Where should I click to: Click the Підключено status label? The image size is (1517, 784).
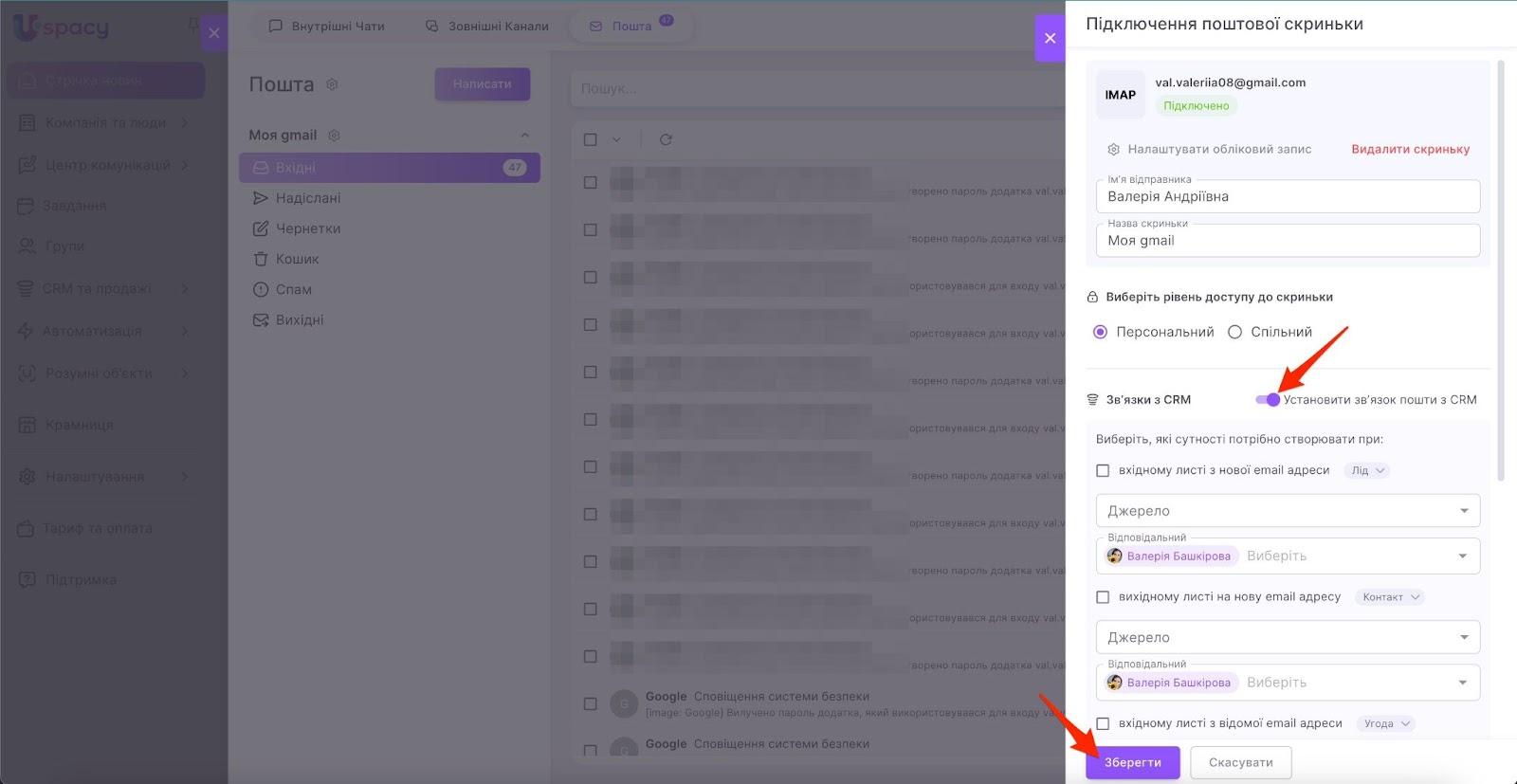tap(1196, 106)
